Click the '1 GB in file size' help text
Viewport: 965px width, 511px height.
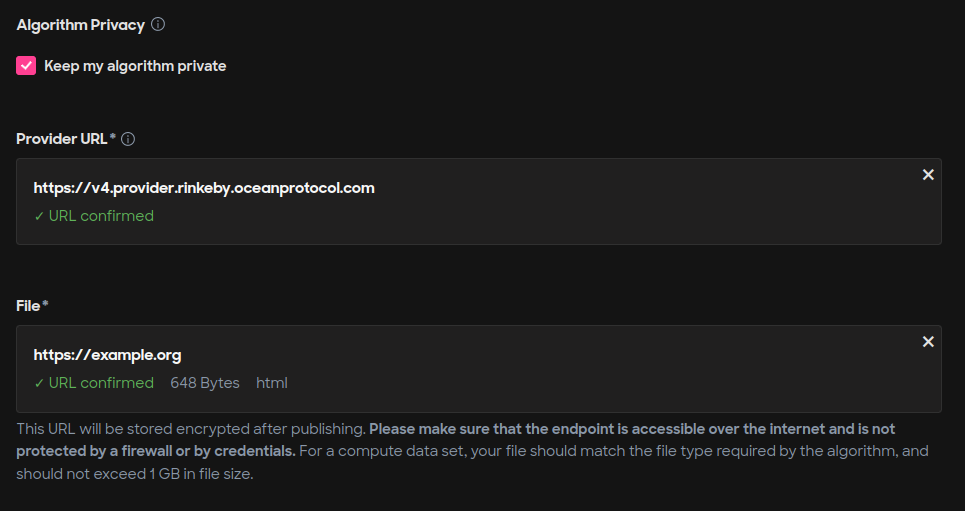(x=201, y=474)
